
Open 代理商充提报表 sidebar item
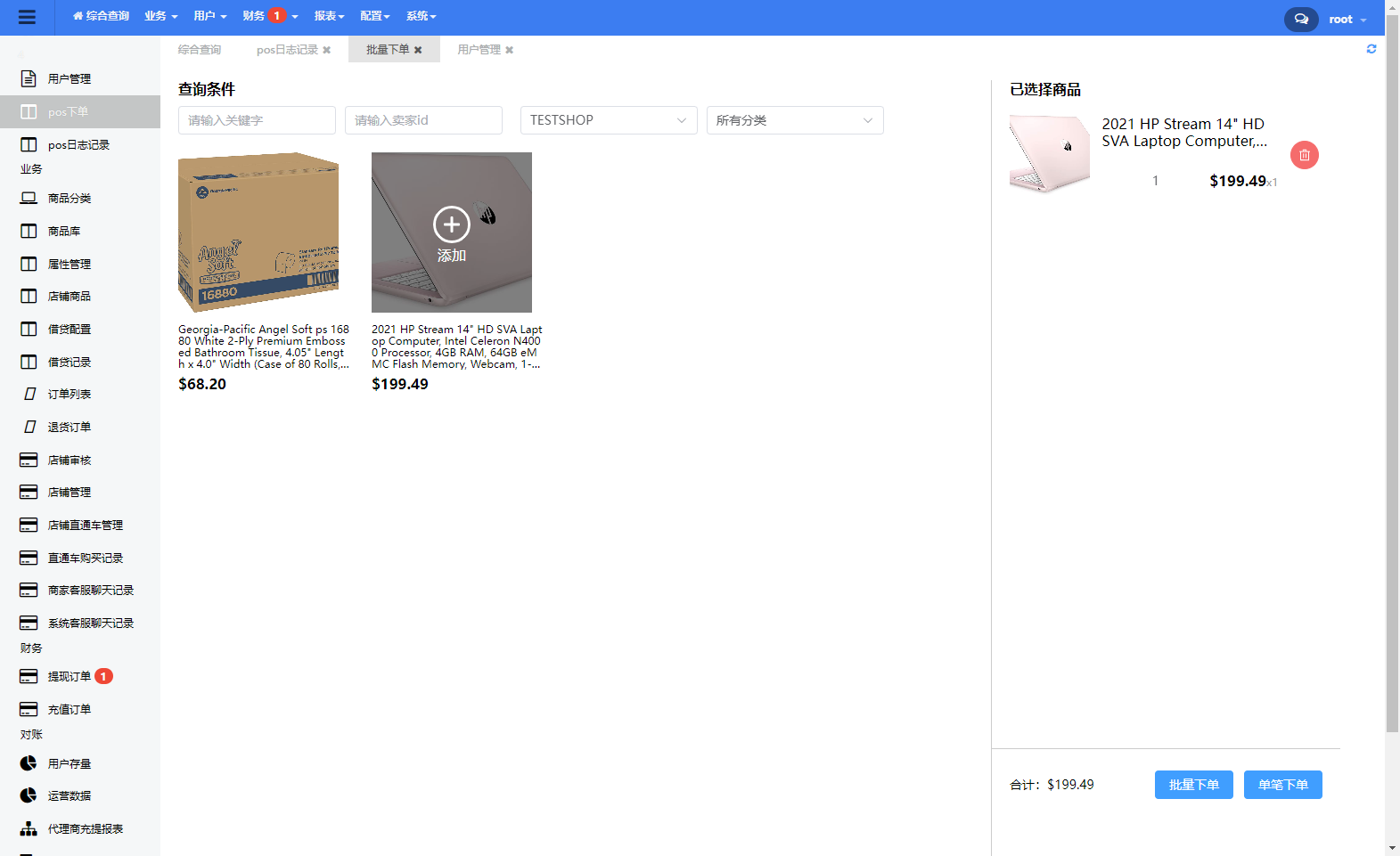pyautogui.click(x=80, y=828)
